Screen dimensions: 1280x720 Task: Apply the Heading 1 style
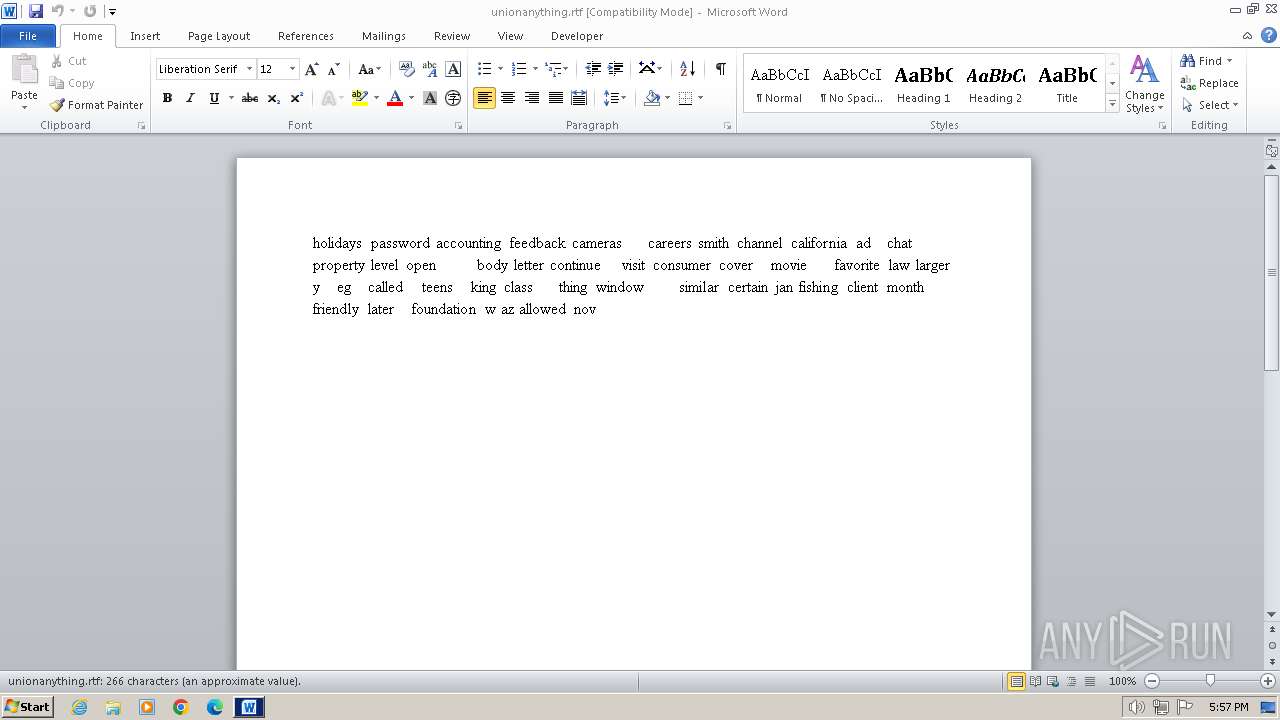tap(923, 83)
